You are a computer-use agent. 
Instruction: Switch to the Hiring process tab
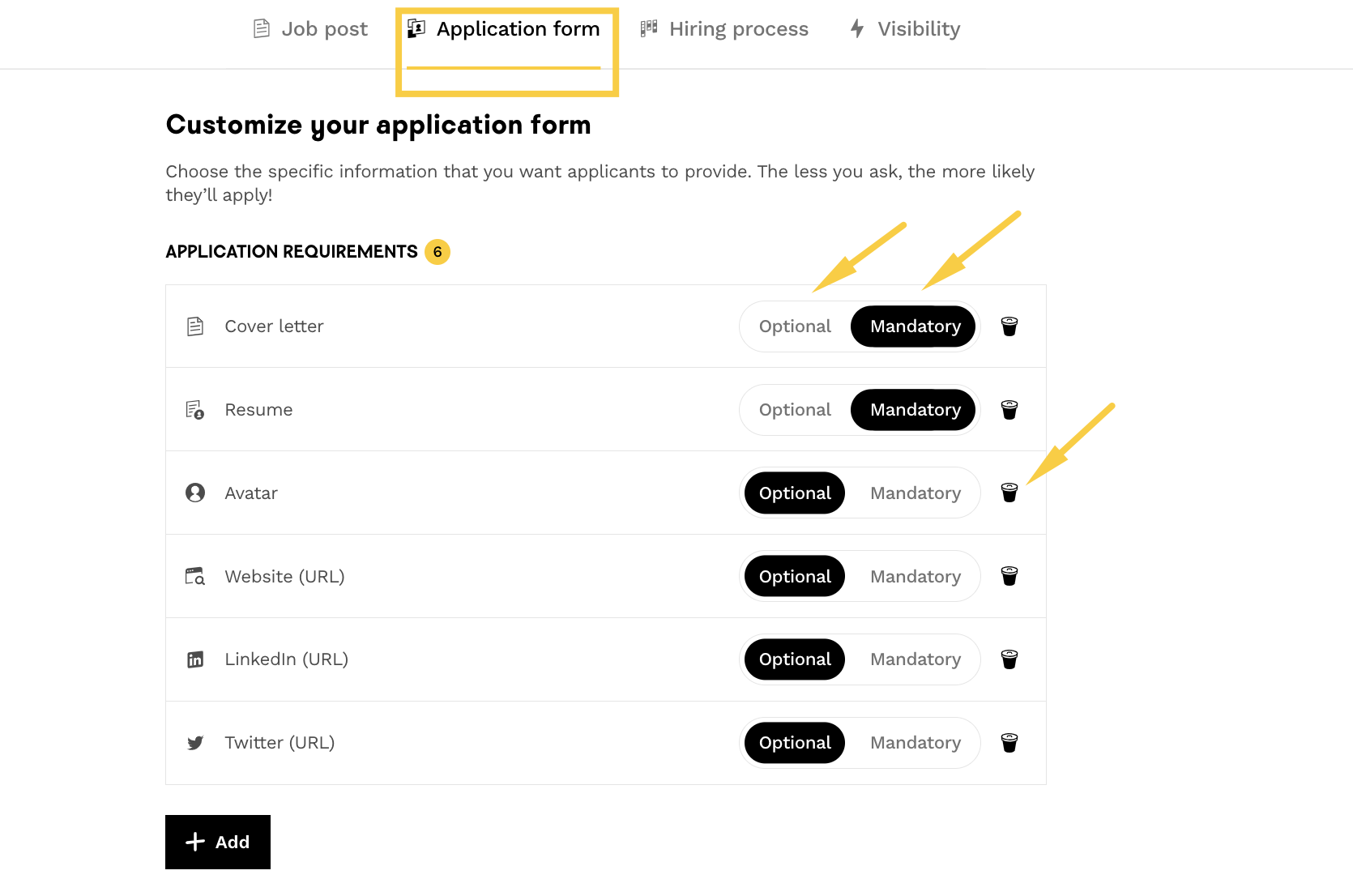coord(724,29)
